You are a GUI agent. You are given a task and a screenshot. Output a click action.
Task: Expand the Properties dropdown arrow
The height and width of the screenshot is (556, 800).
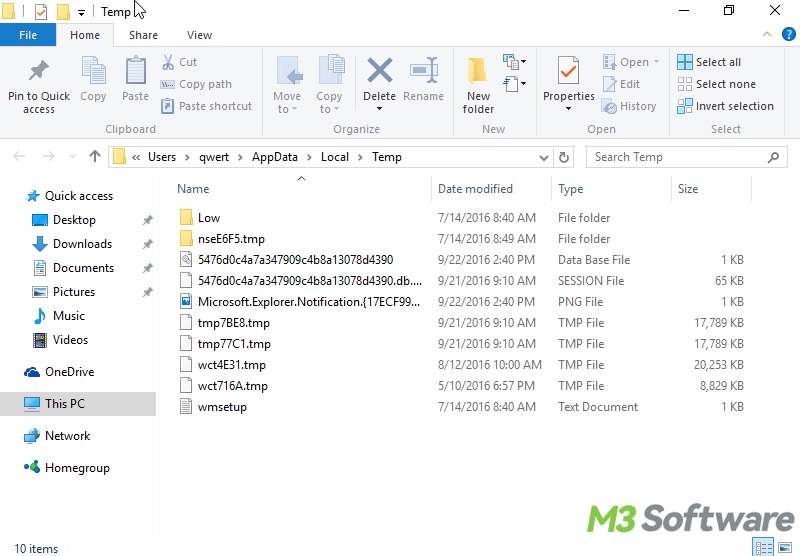(x=568, y=109)
